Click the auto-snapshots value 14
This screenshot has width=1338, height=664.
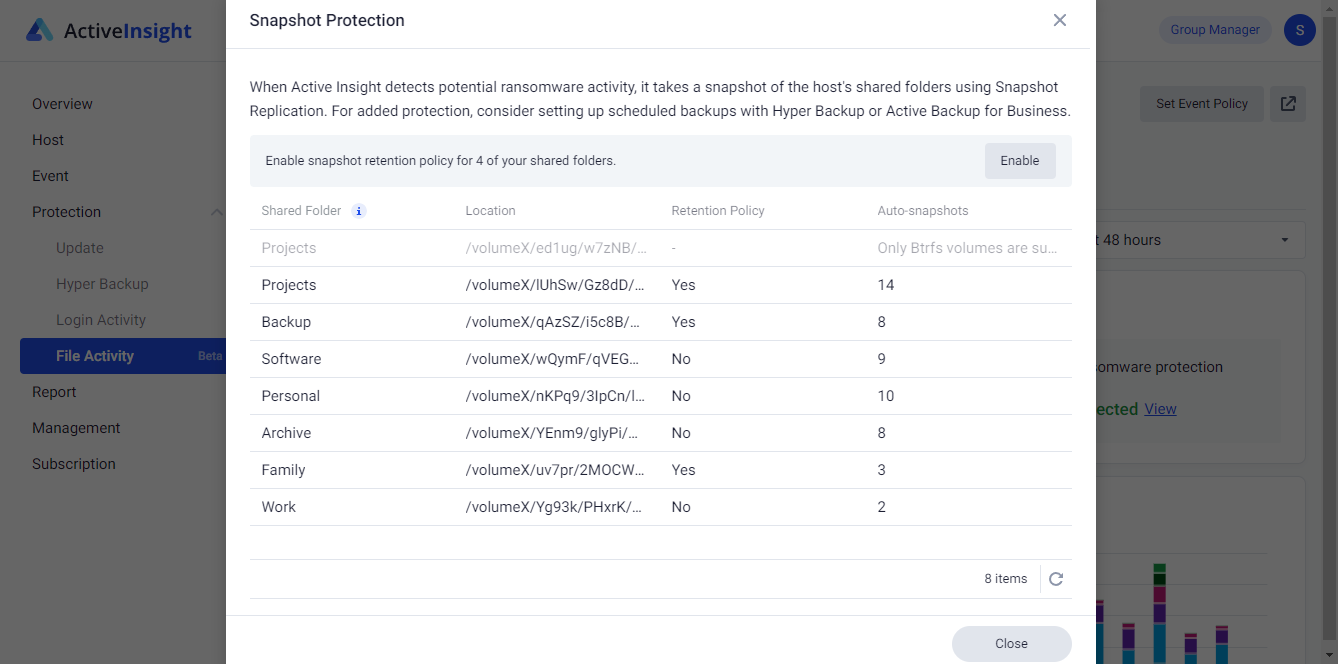[x=886, y=285]
